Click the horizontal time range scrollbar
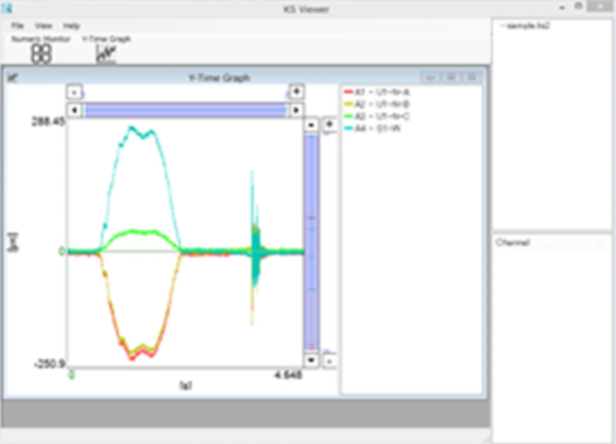This screenshot has width=616, height=444. pyautogui.click(x=185, y=110)
